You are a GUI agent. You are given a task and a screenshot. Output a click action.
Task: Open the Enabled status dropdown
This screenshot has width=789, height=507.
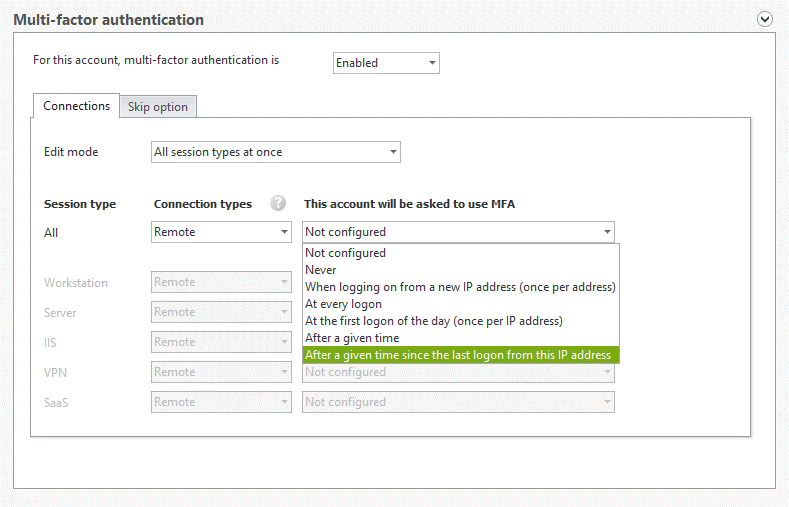[386, 63]
